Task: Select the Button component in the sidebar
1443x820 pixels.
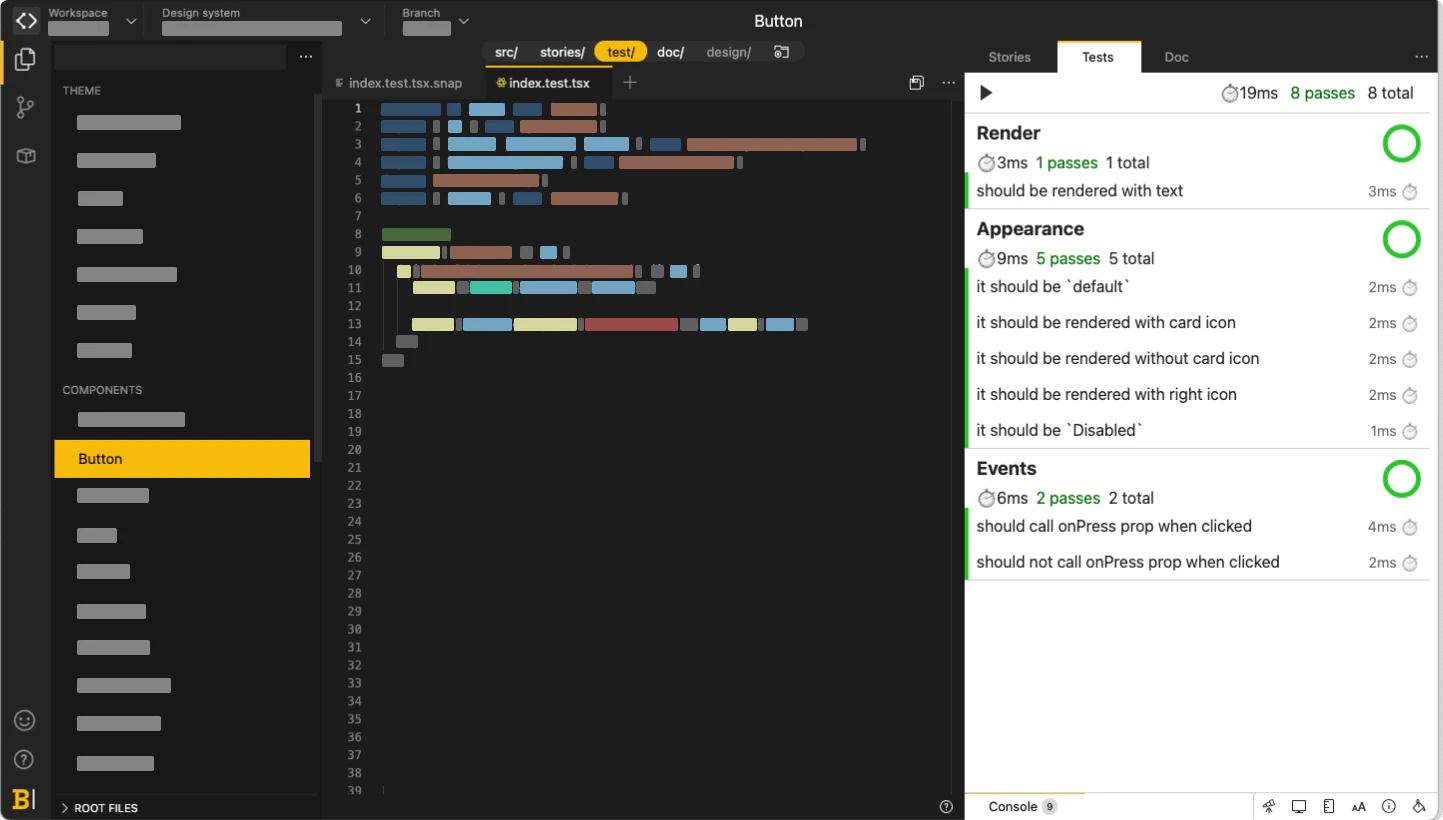Action: click(99, 458)
